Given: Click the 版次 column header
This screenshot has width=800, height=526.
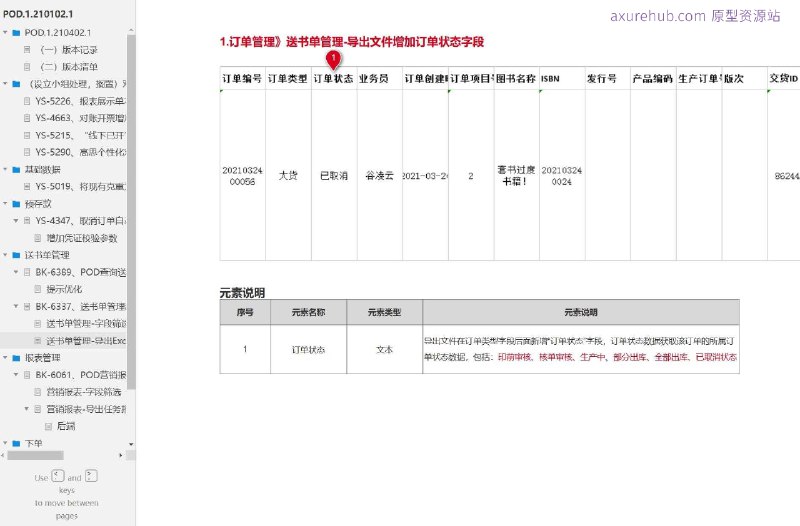Looking at the screenshot, I should 745,79.
